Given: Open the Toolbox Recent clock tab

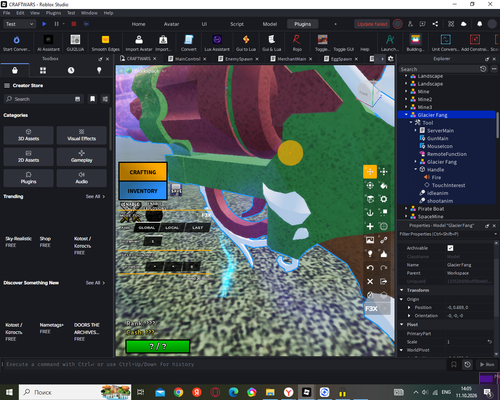Looking at the screenshot, I should [x=71, y=70].
